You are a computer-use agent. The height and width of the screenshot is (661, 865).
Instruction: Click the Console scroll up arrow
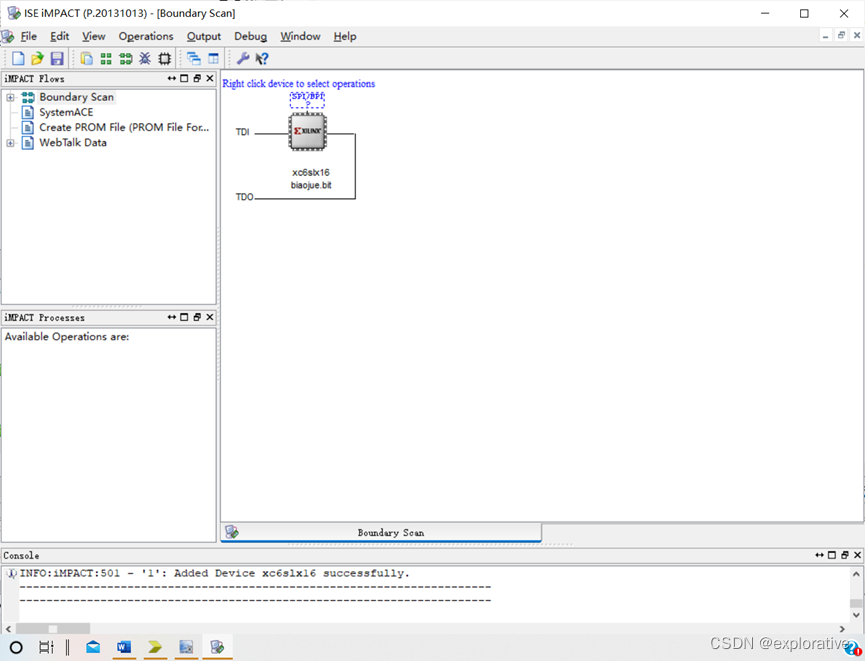(x=856, y=574)
